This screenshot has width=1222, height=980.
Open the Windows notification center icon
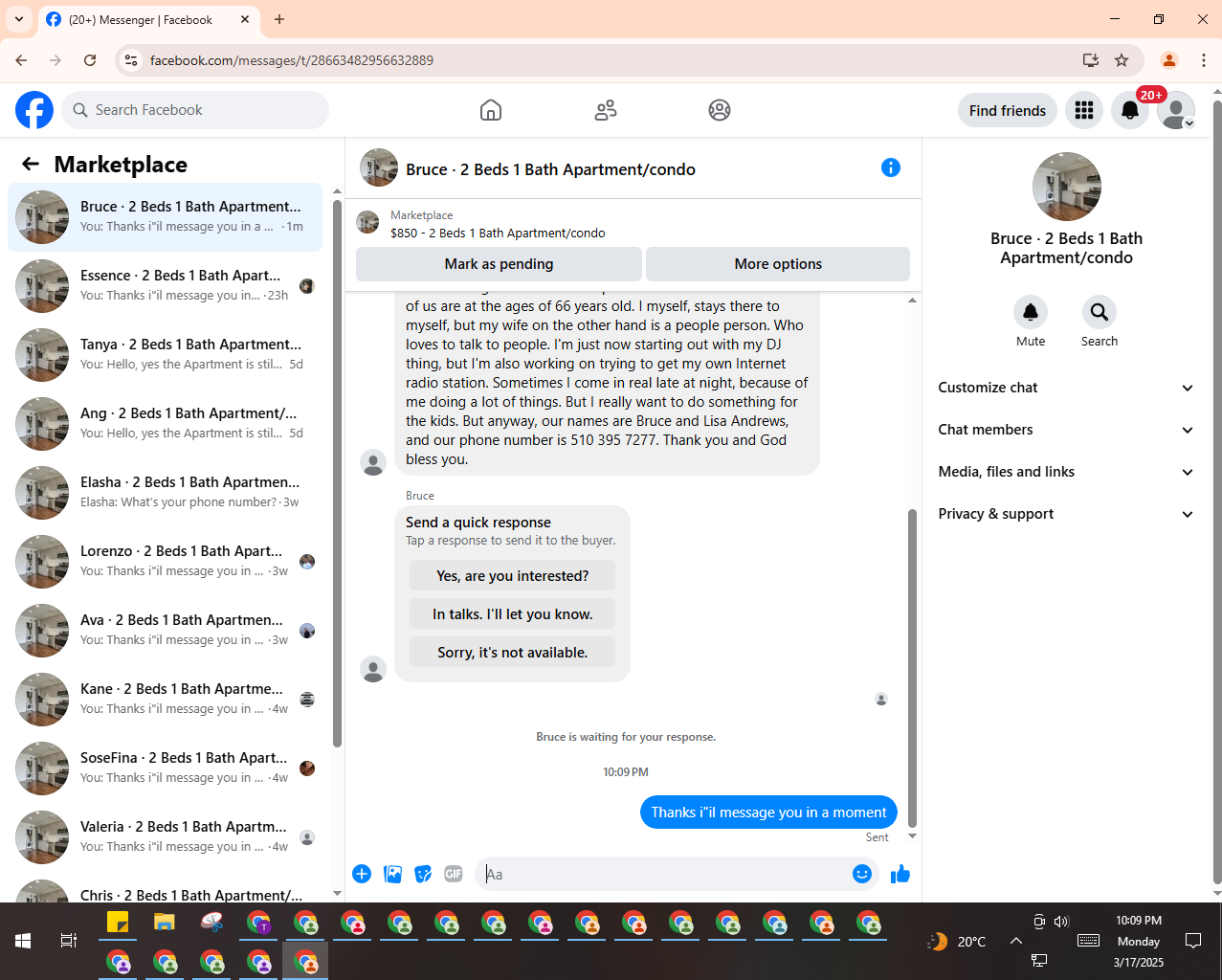(1193, 941)
